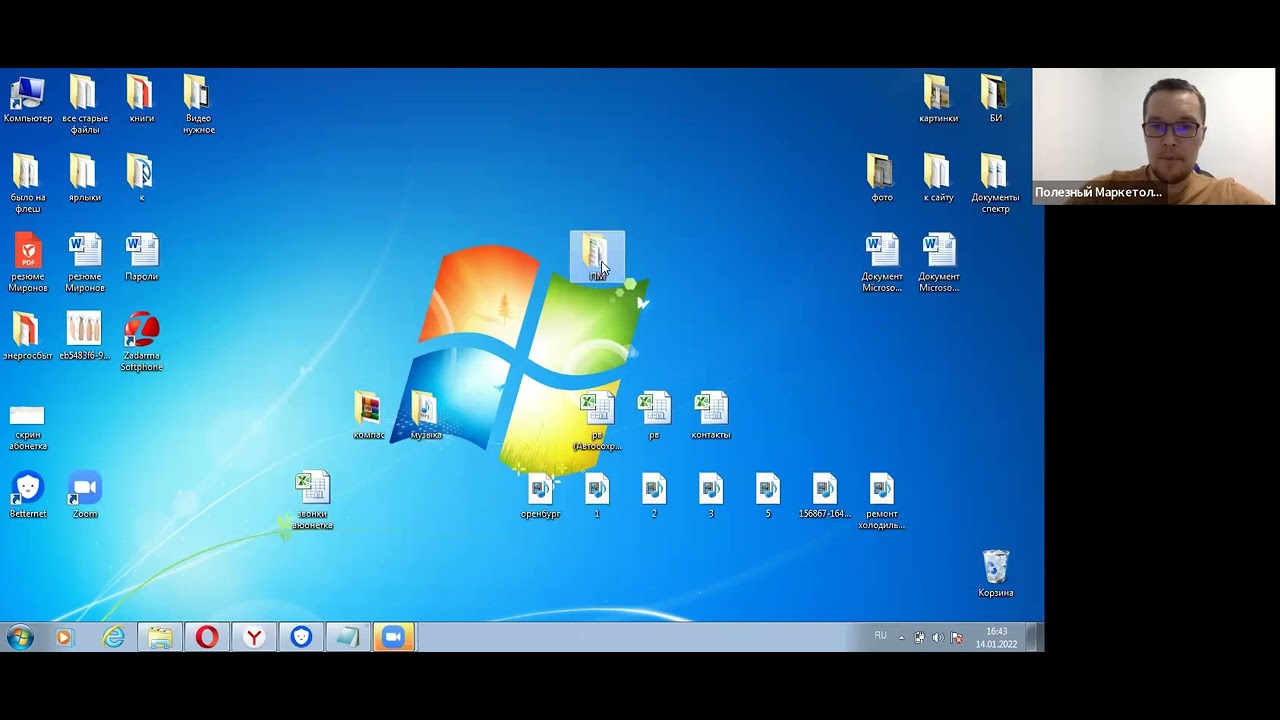The width and height of the screenshot is (1280, 720).
Task: Select the Компьютер desktop icon
Action: click(x=27, y=94)
